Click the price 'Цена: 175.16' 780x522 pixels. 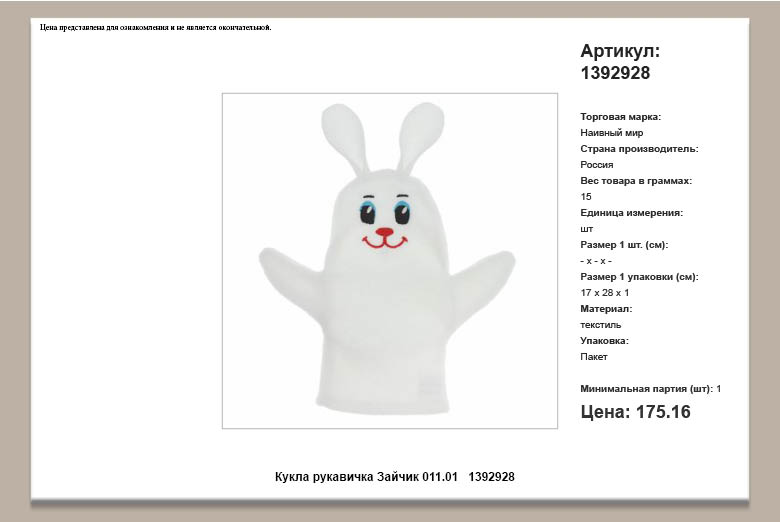point(635,412)
